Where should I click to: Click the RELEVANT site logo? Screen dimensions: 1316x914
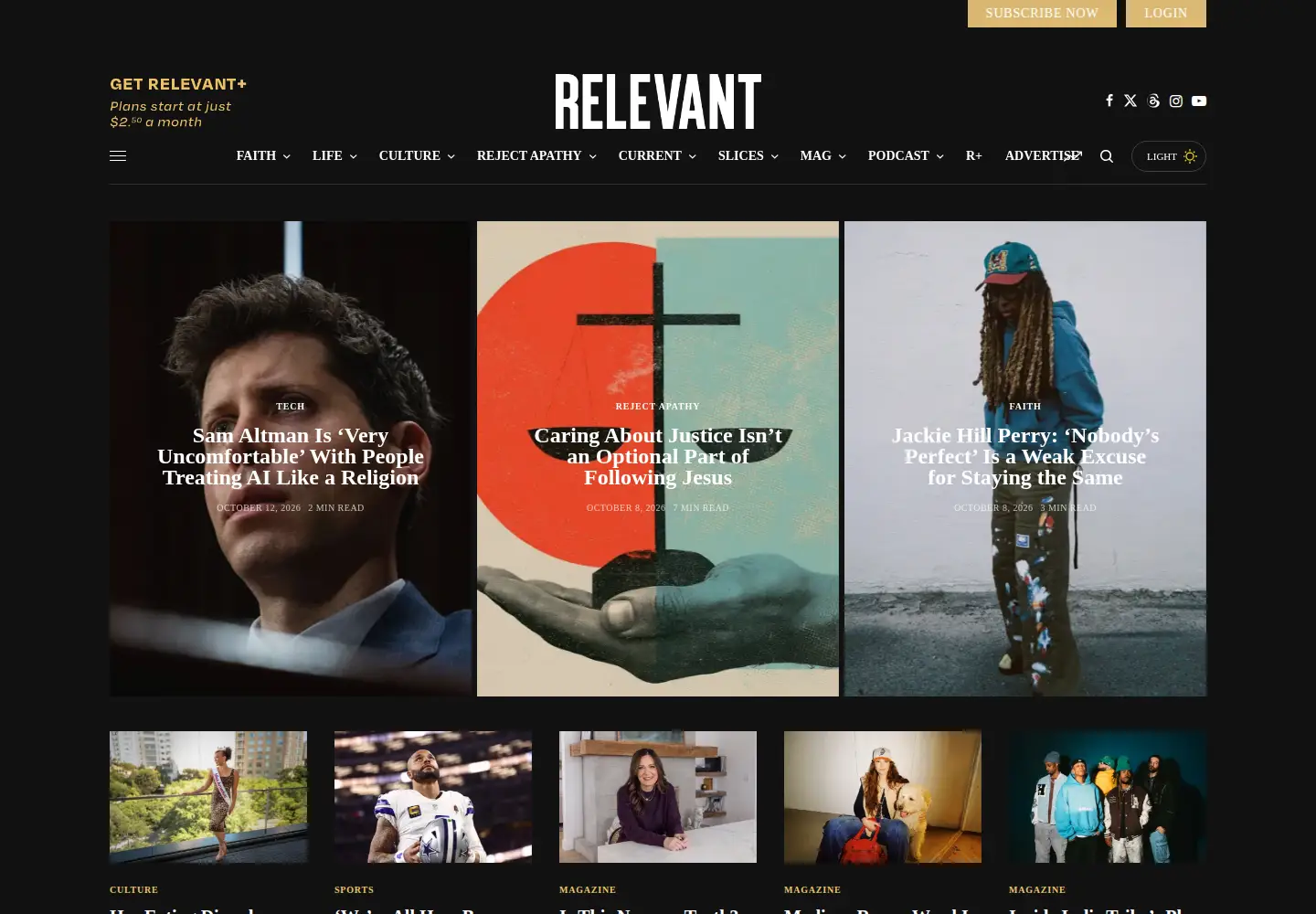(x=658, y=101)
